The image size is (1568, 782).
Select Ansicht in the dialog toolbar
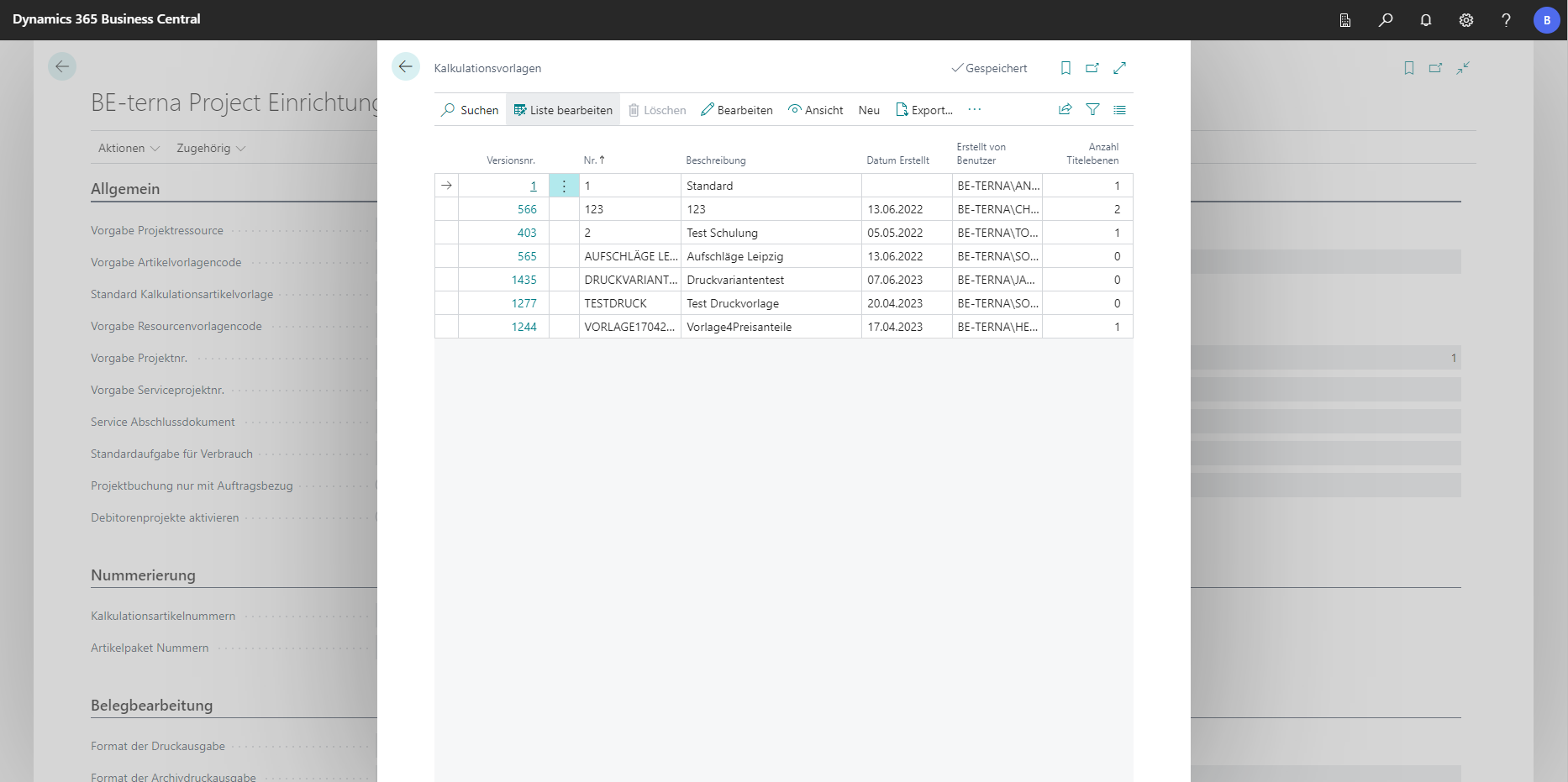pos(815,110)
